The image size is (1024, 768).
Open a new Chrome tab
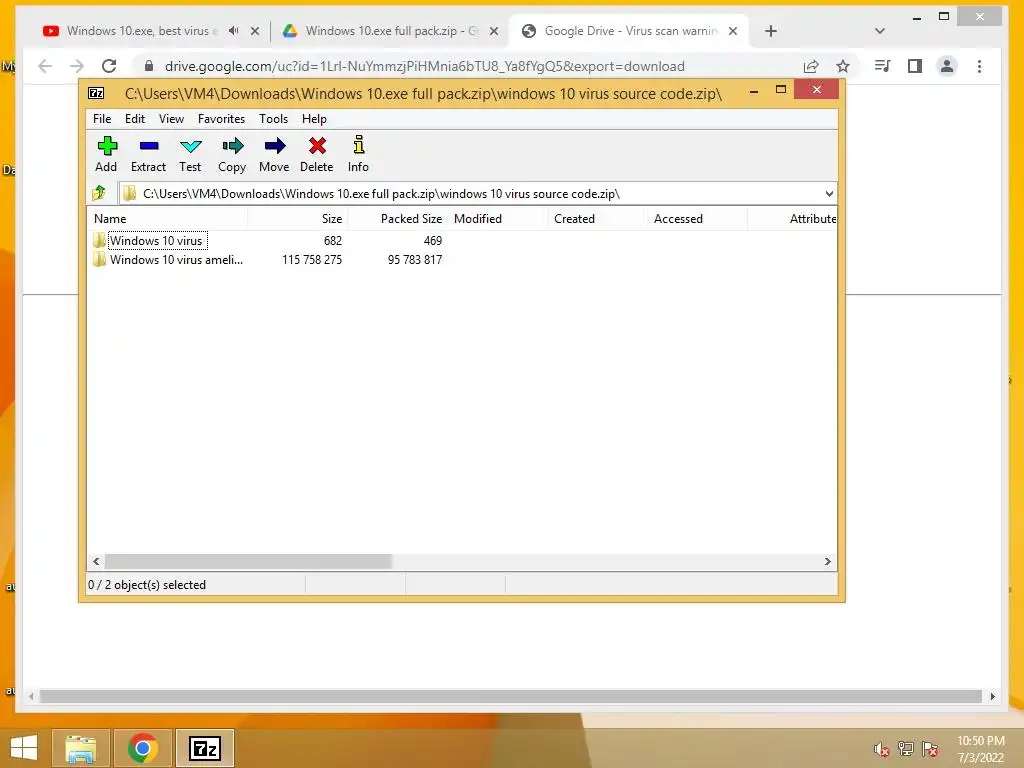(x=771, y=31)
